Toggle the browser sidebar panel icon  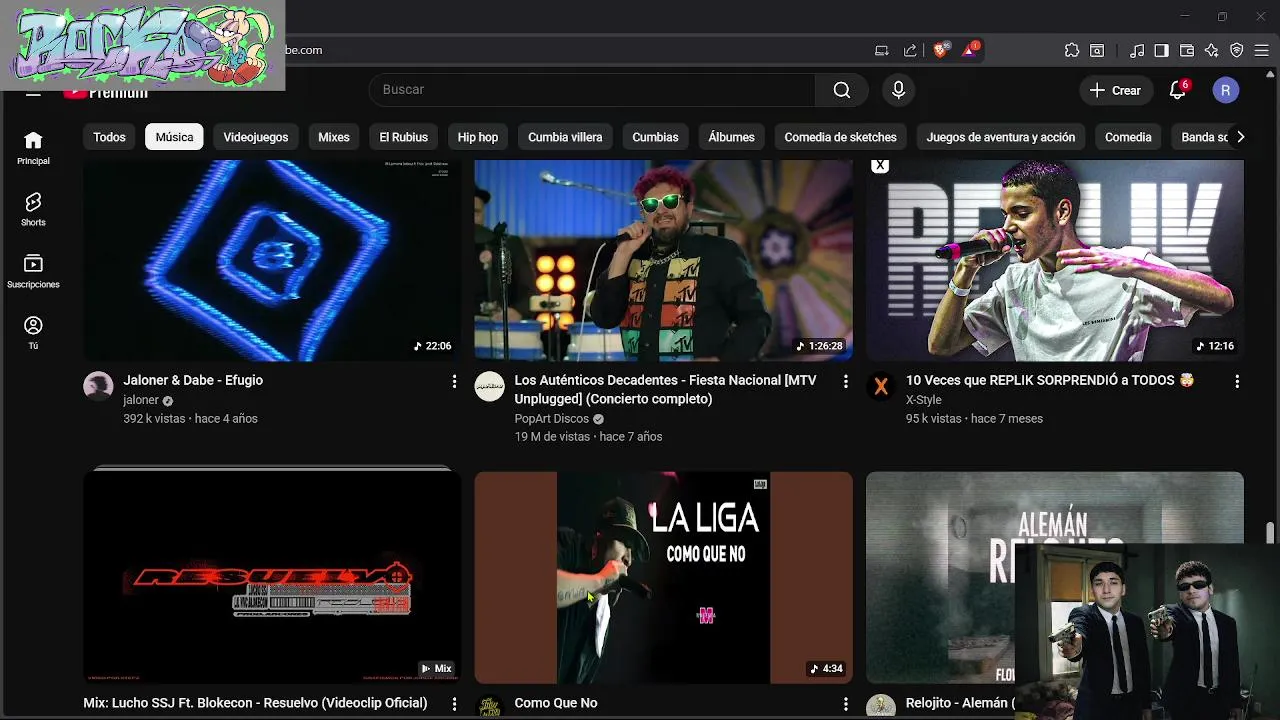click(x=1161, y=50)
